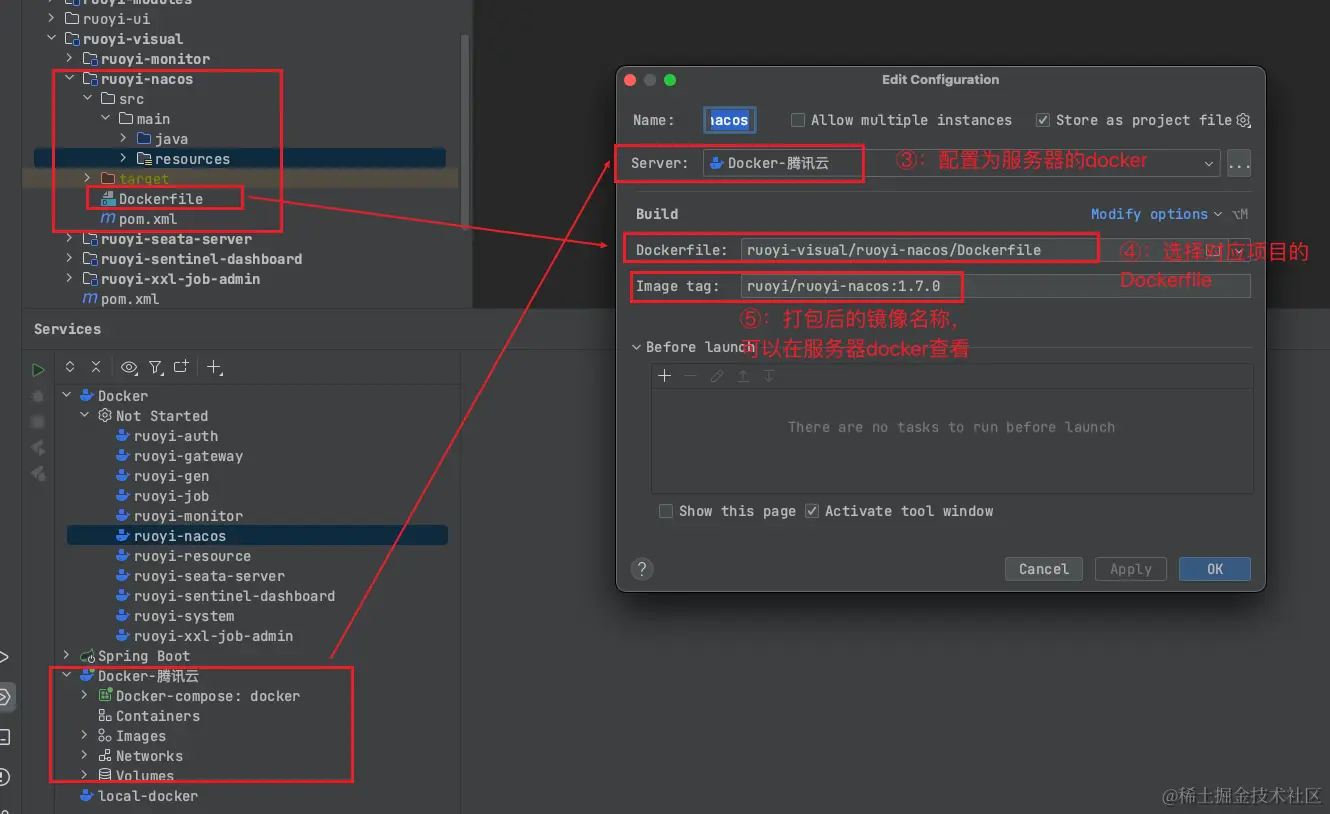Click the Docker icon beside ruoyi-auth
The height and width of the screenshot is (814, 1330).
pyautogui.click(x=124, y=436)
